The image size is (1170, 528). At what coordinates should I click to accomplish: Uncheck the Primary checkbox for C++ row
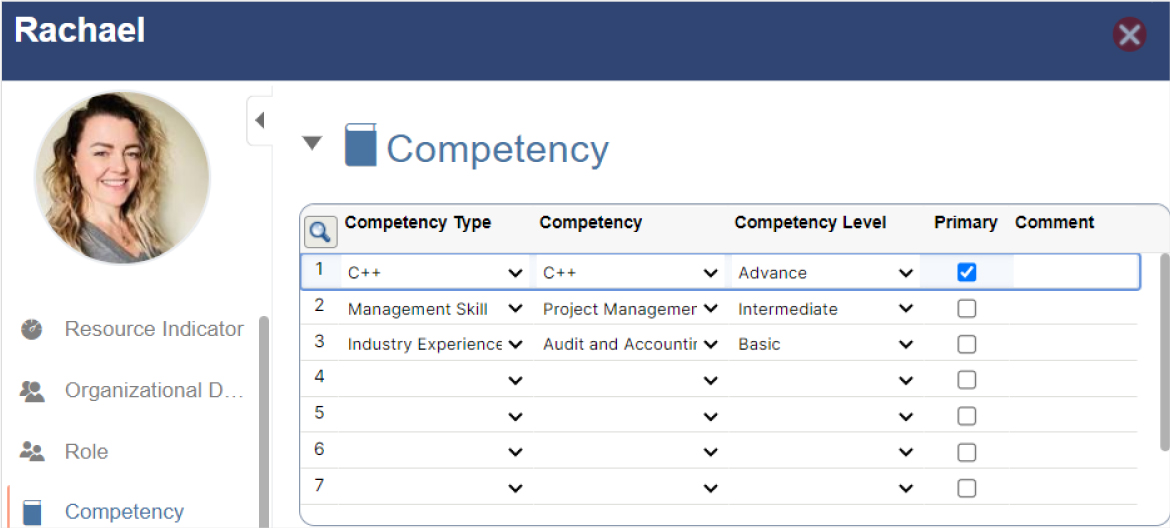click(x=966, y=272)
